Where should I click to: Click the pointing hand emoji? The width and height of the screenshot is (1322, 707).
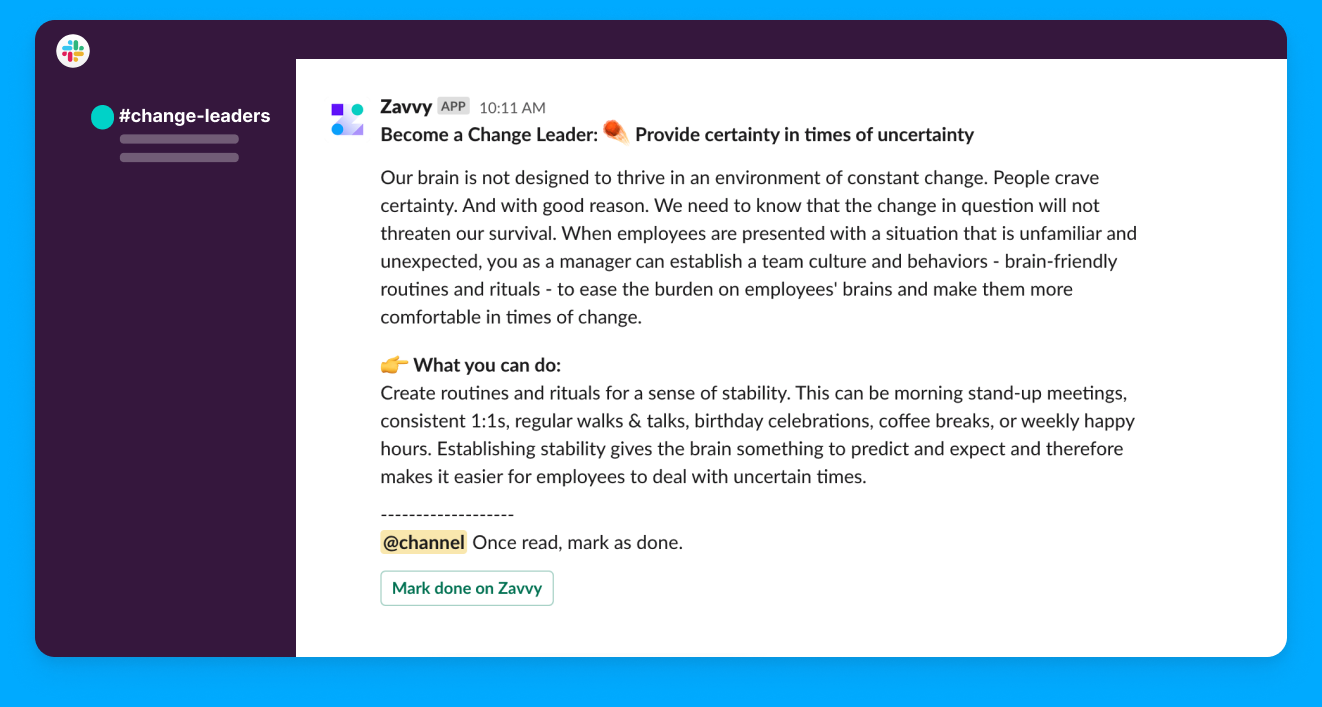[394, 365]
